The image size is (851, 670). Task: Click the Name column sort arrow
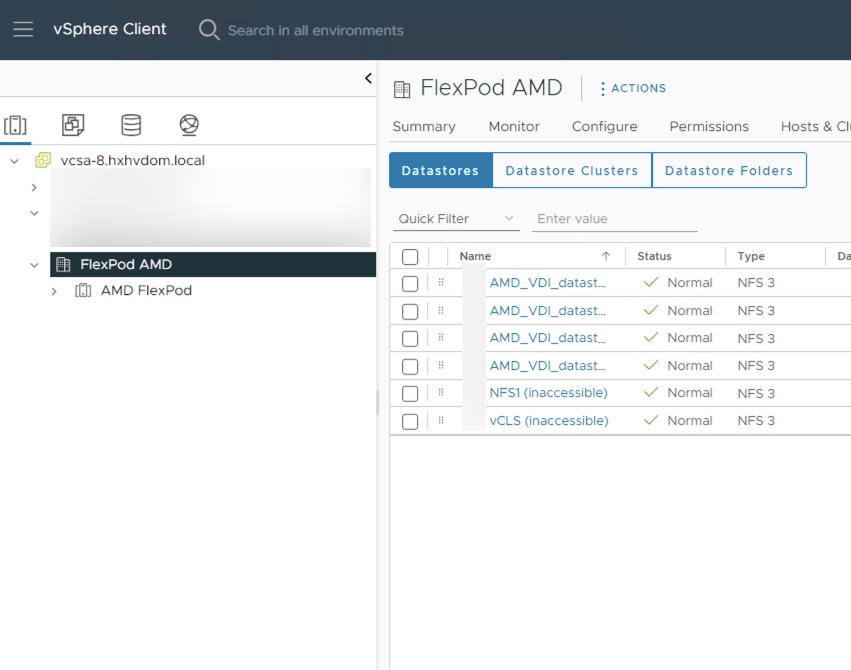[x=606, y=256]
